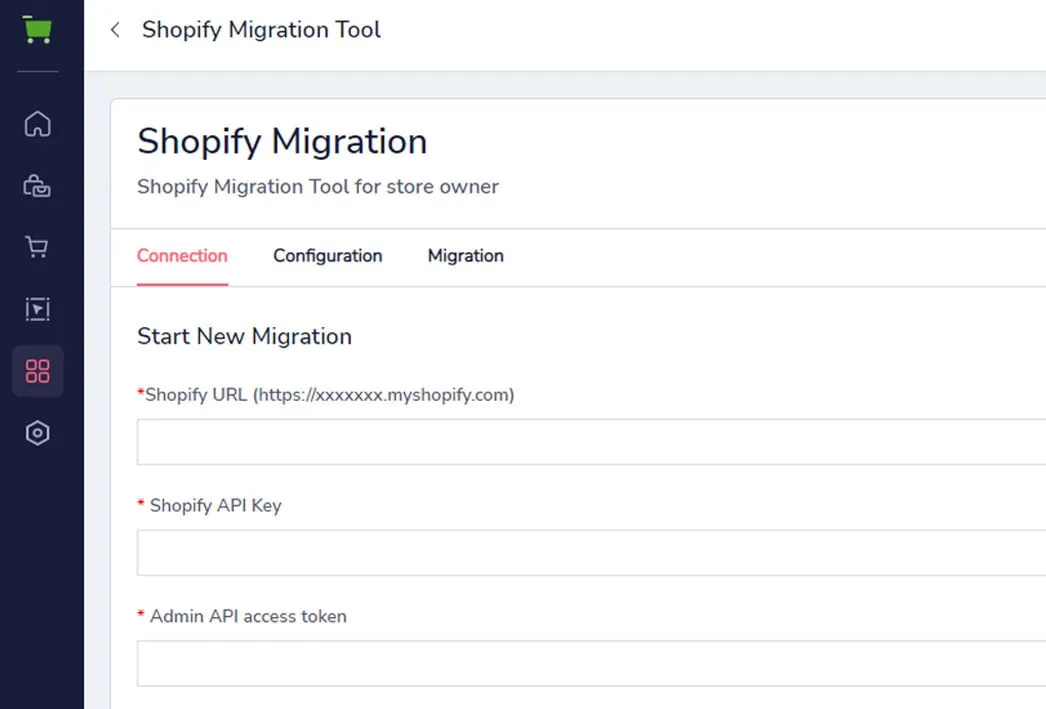The image size is (1046, 709).
Task: Switch to the Configuration tab
Action: pos(327,256)
